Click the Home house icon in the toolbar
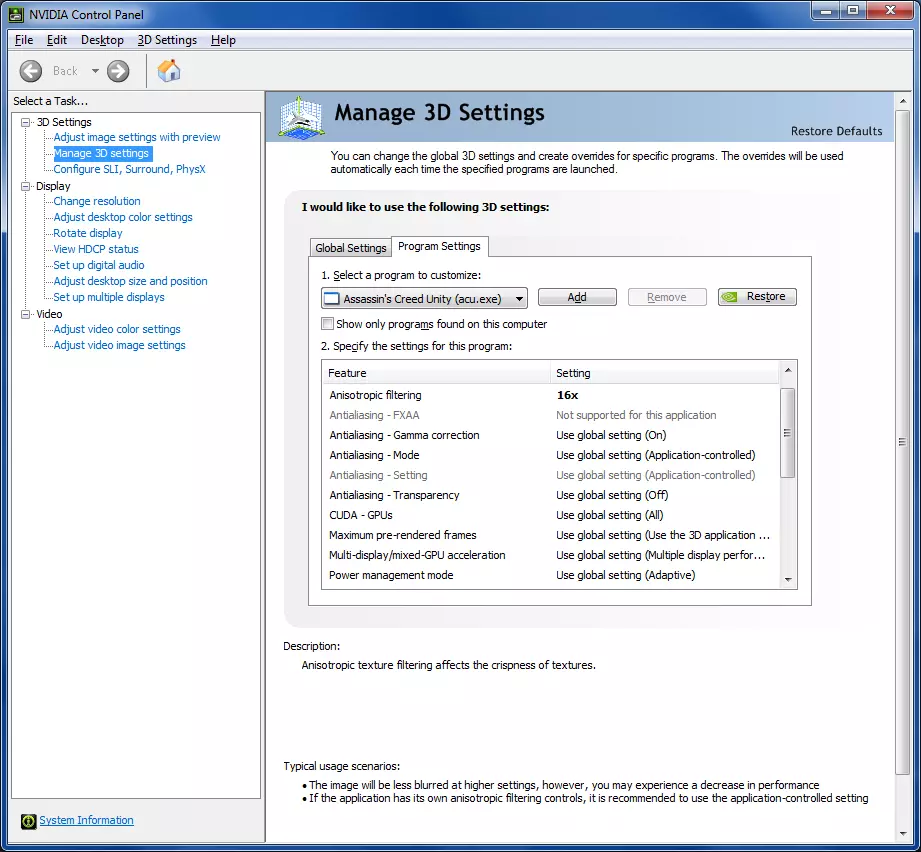 (169, 70)
